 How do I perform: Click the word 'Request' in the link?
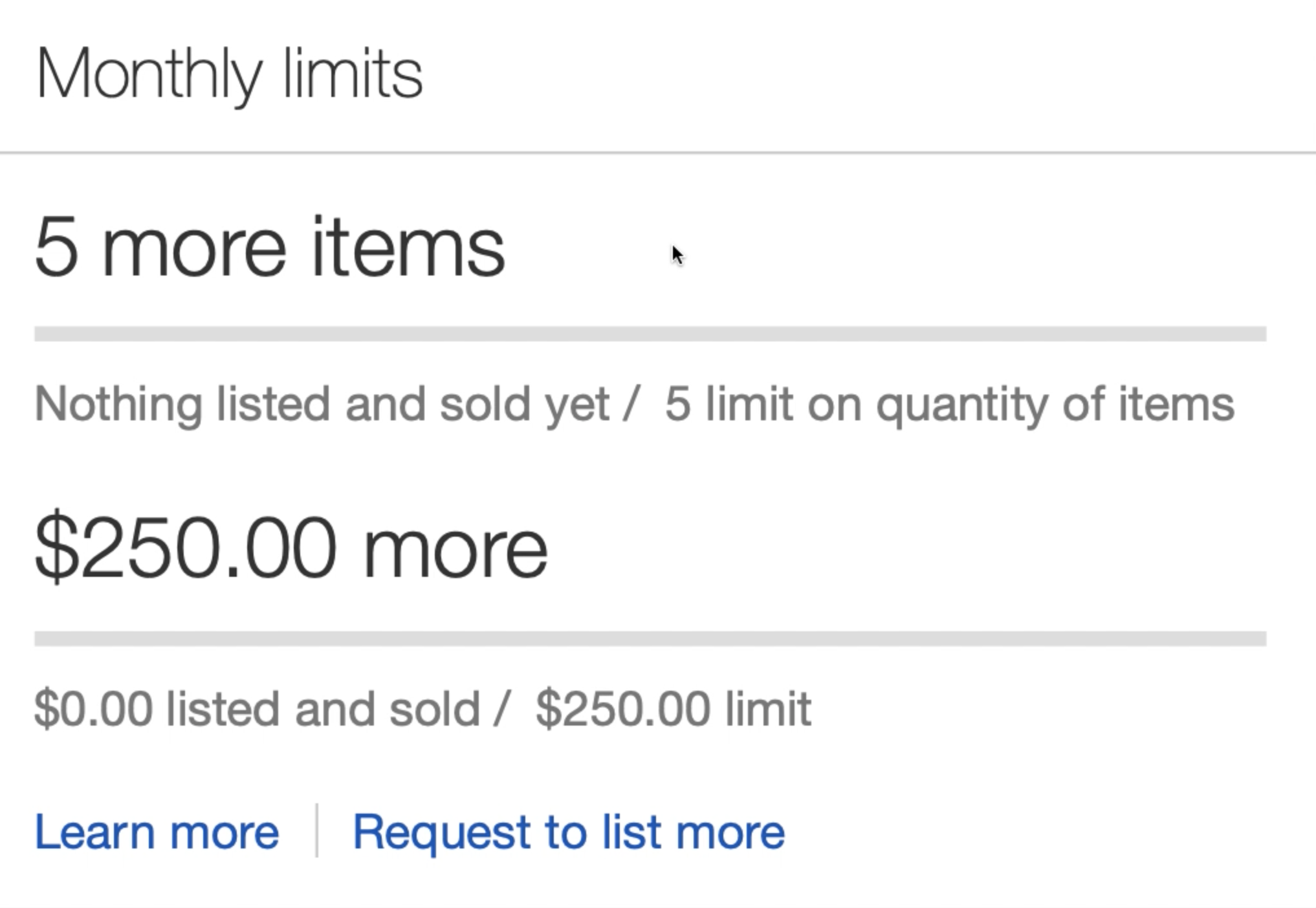click(441, 832)
